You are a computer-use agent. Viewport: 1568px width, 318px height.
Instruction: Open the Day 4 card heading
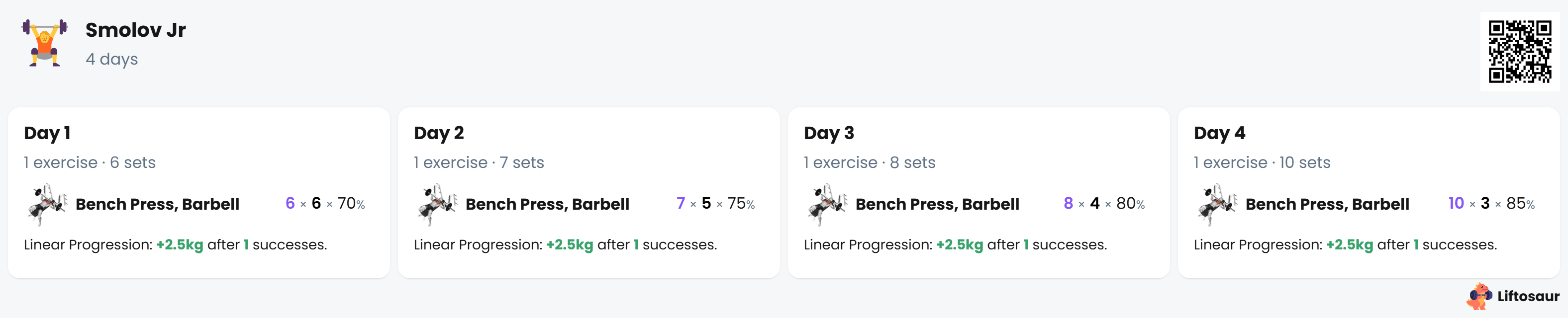(1219, 133)
